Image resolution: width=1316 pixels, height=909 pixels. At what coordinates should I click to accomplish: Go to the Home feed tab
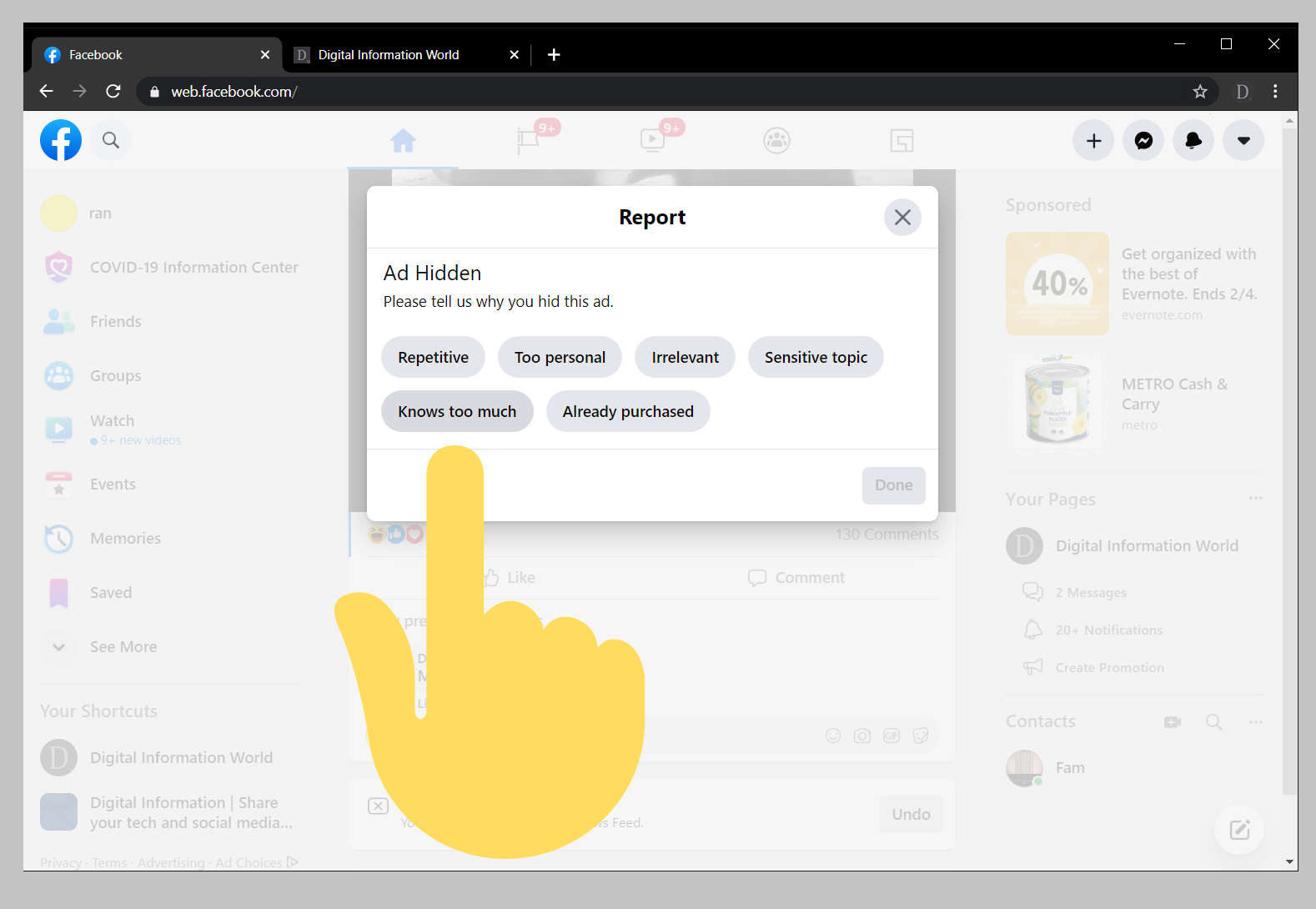(x=403, y=141)
